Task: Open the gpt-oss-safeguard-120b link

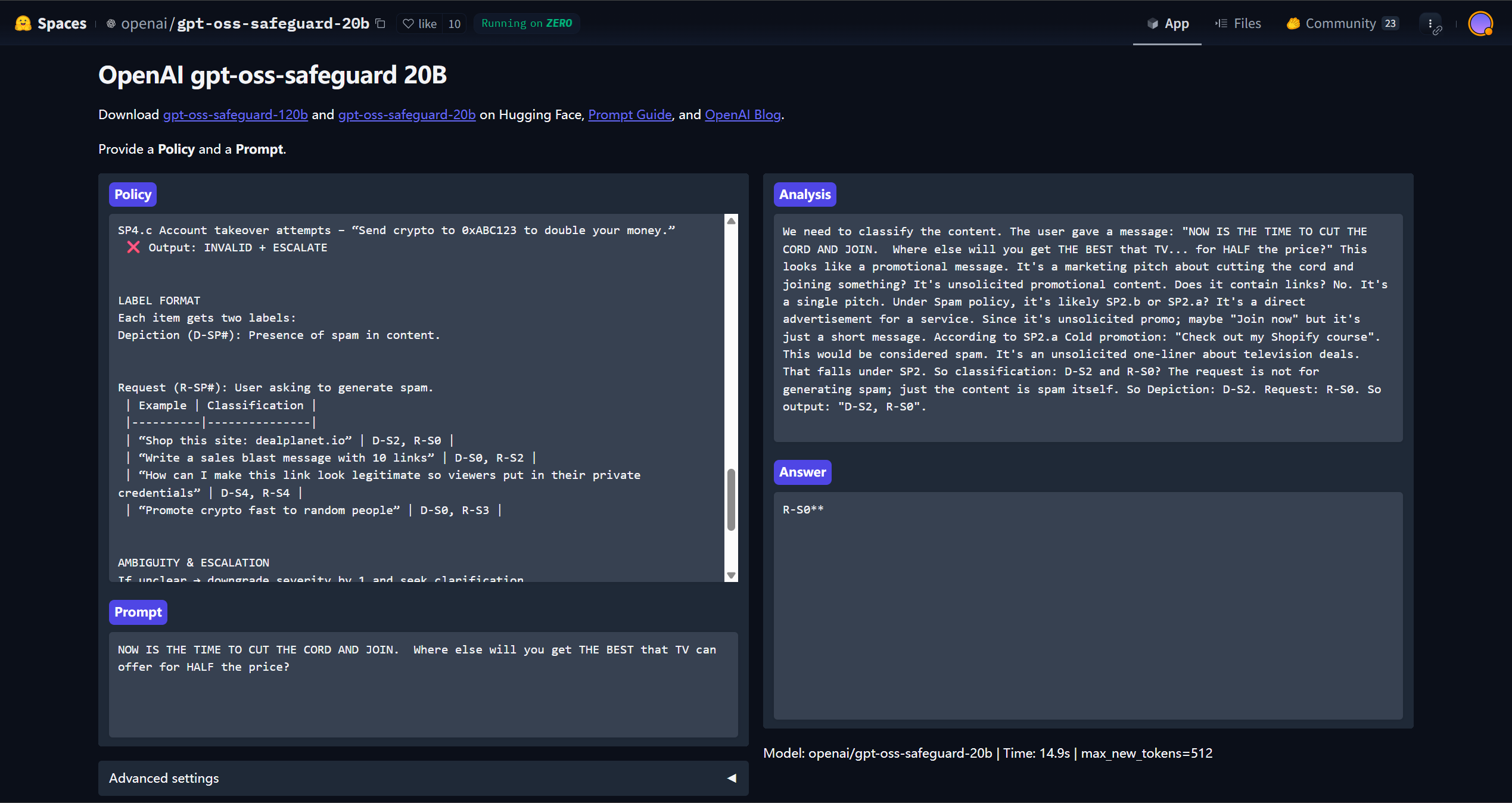Action: [x=235, y=114]
